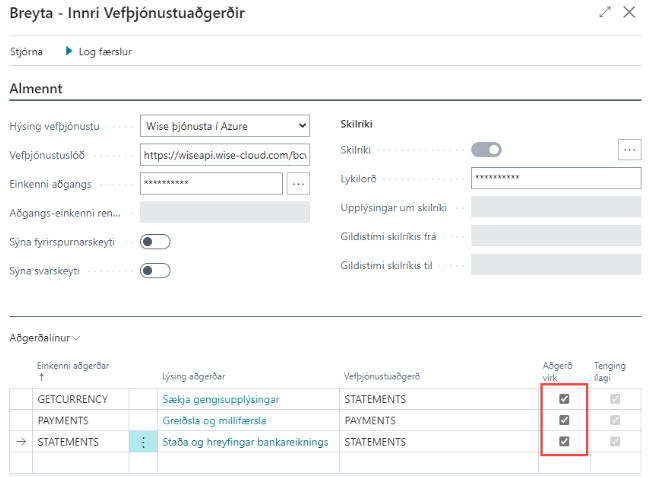Collapse the Almennt section heading
This screenshot has height=477, width=651.
[x=36, y=89]
